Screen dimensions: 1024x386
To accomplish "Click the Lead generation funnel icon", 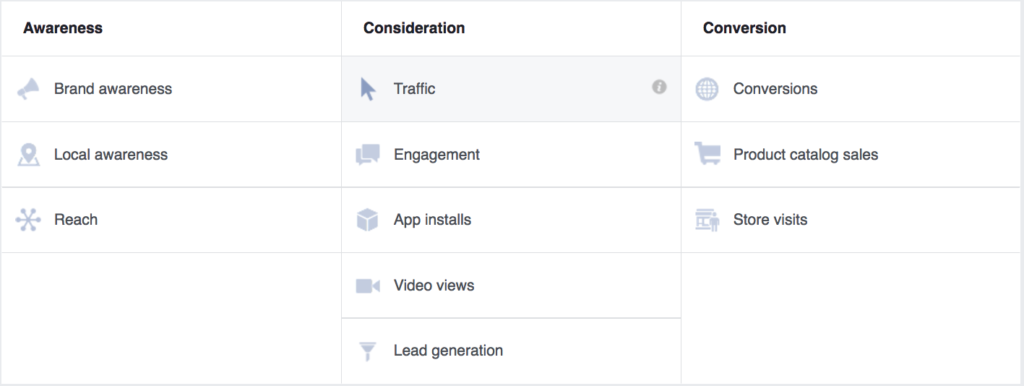I will pos(368,351).
